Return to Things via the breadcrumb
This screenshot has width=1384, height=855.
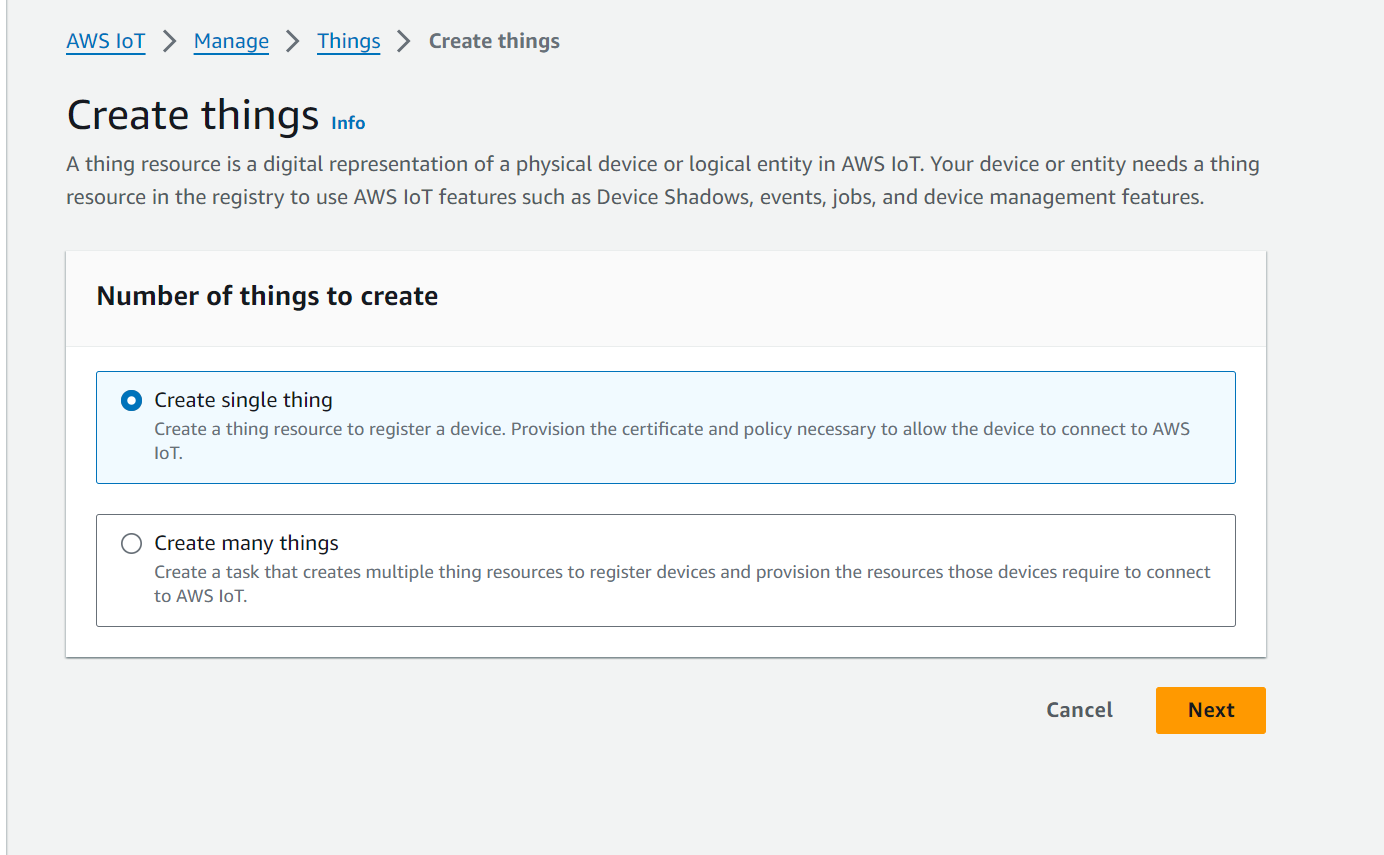coord(348,41)
